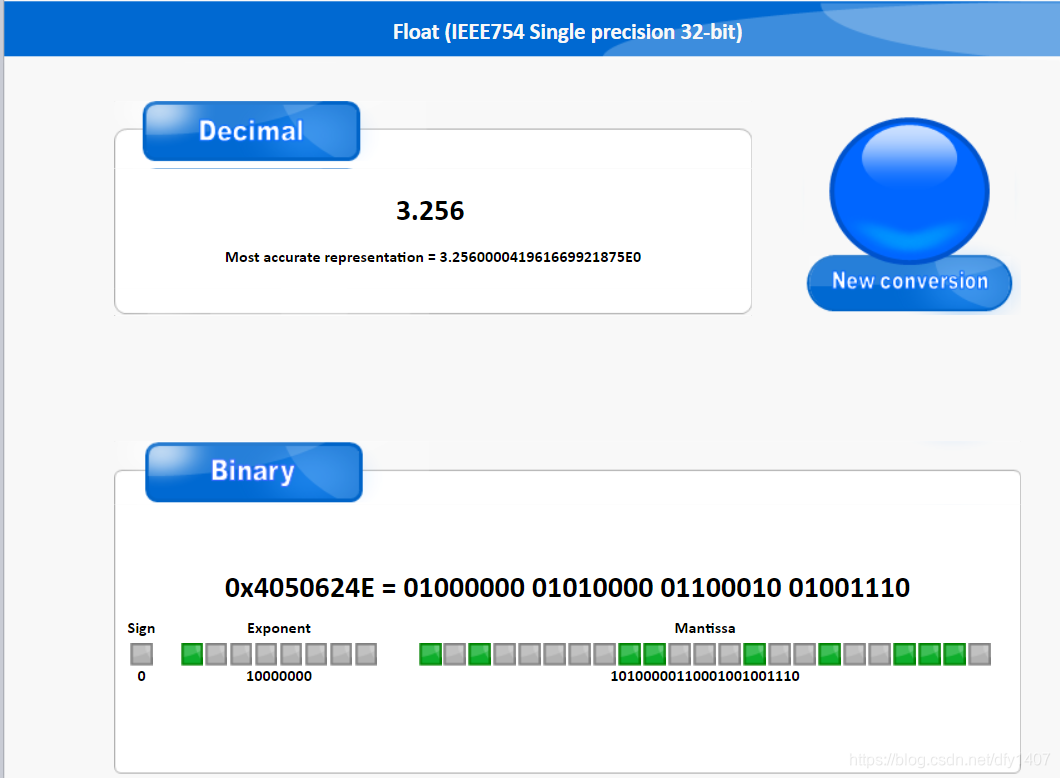Click the Mantissa label above the bits
The width and height of the screenshot is (1060, 778).
[705, 628]
